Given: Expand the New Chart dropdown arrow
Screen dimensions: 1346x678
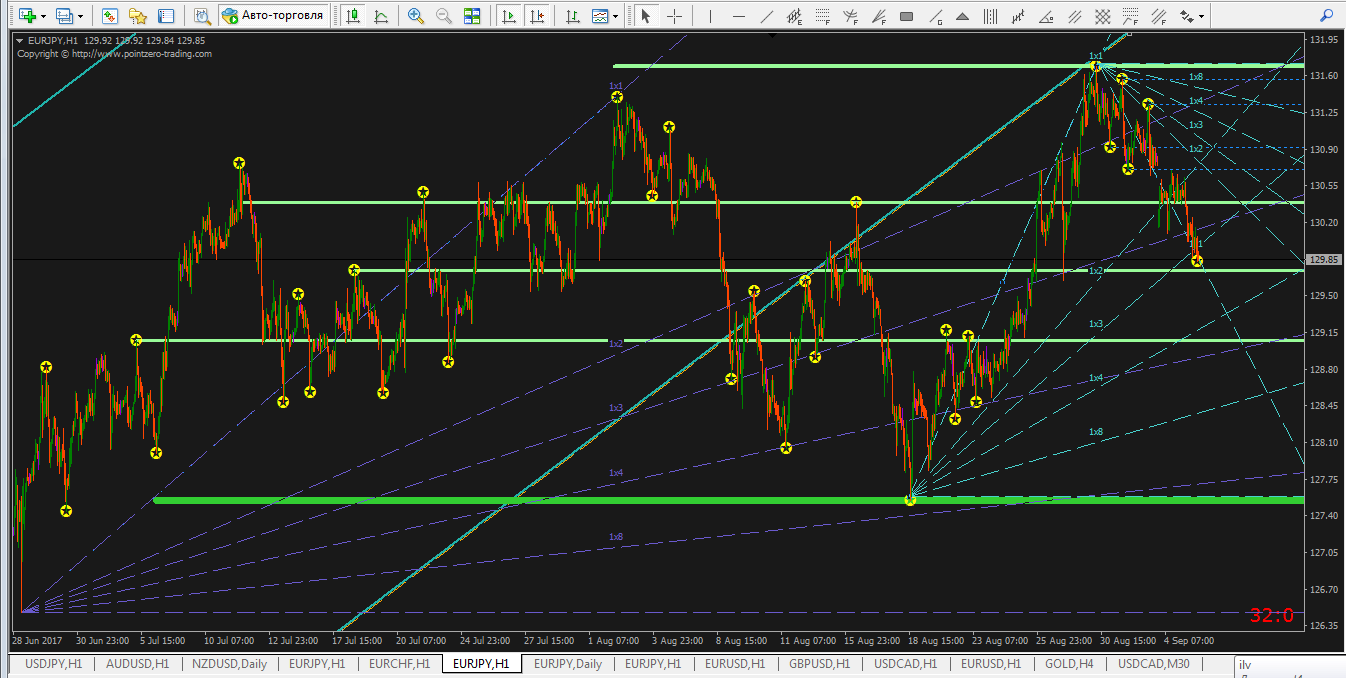Looking at the screenshot, I should pyautogui.click(x=42, y=16).
